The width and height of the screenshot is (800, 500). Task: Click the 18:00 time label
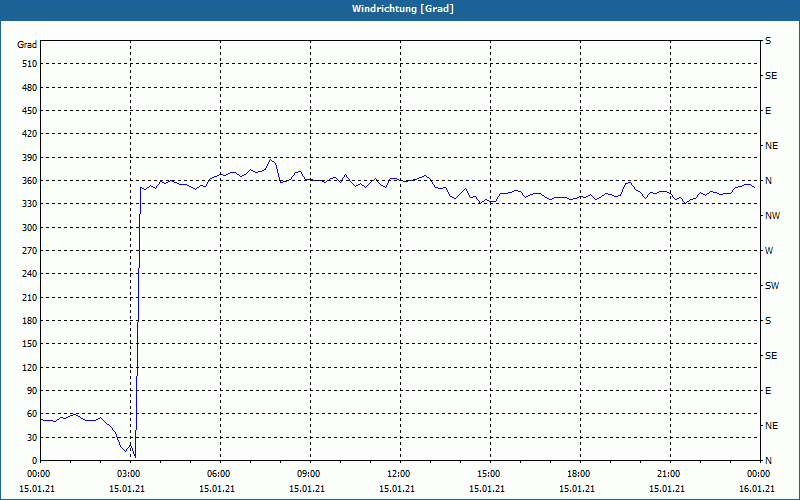[x=577, y=474]
